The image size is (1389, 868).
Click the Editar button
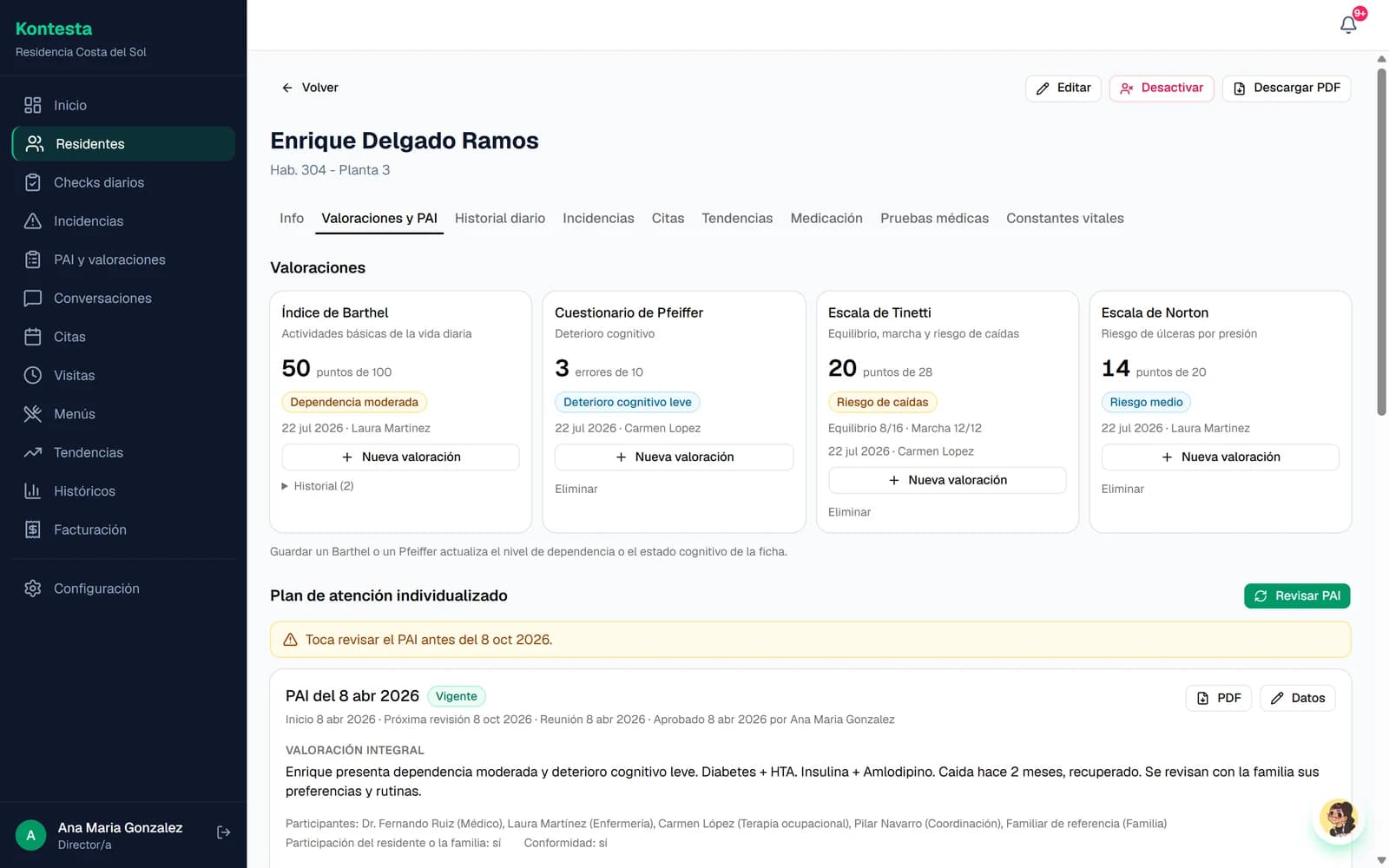1063,88
